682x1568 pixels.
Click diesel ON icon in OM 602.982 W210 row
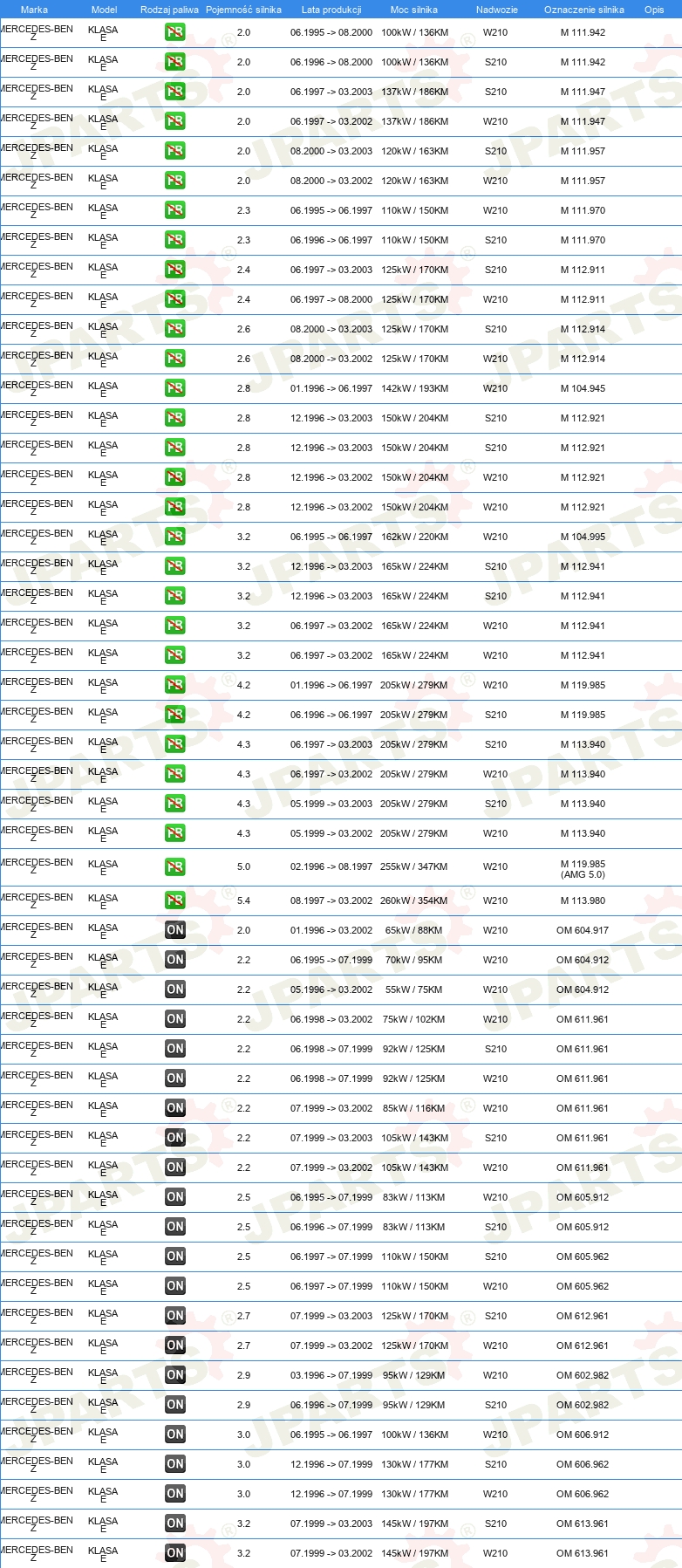coord(175,1376)
